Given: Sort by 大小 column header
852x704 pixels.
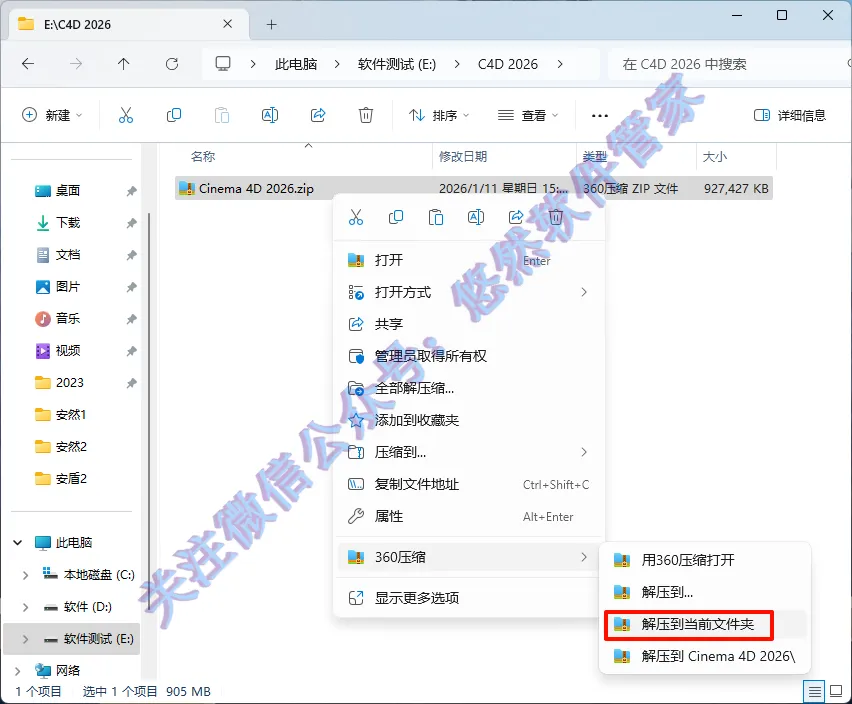Looking at the screenshot, I should coord(715,156).
